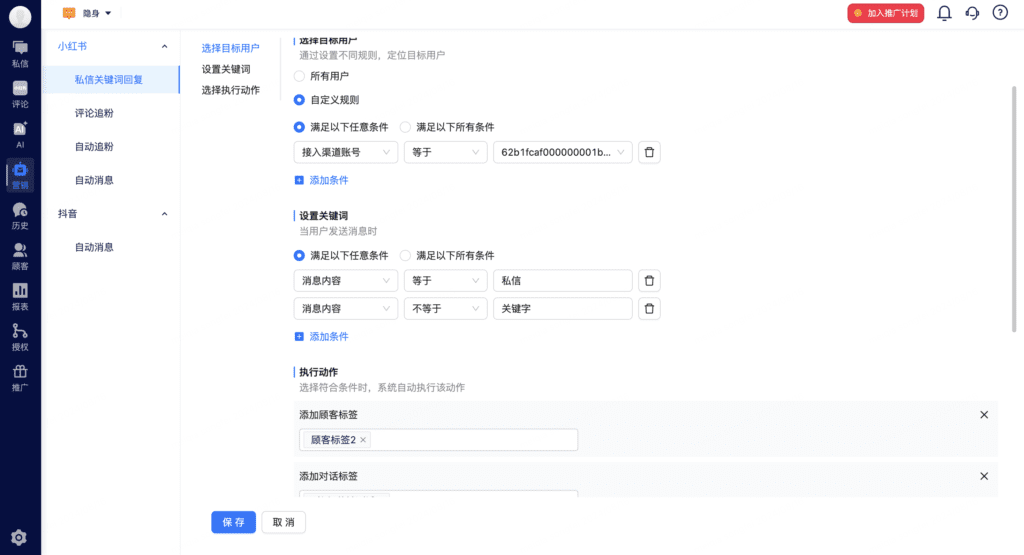The image size is (1024, 555).
Task: Click the user avatar at top left
Action: [x=20, y=16]
